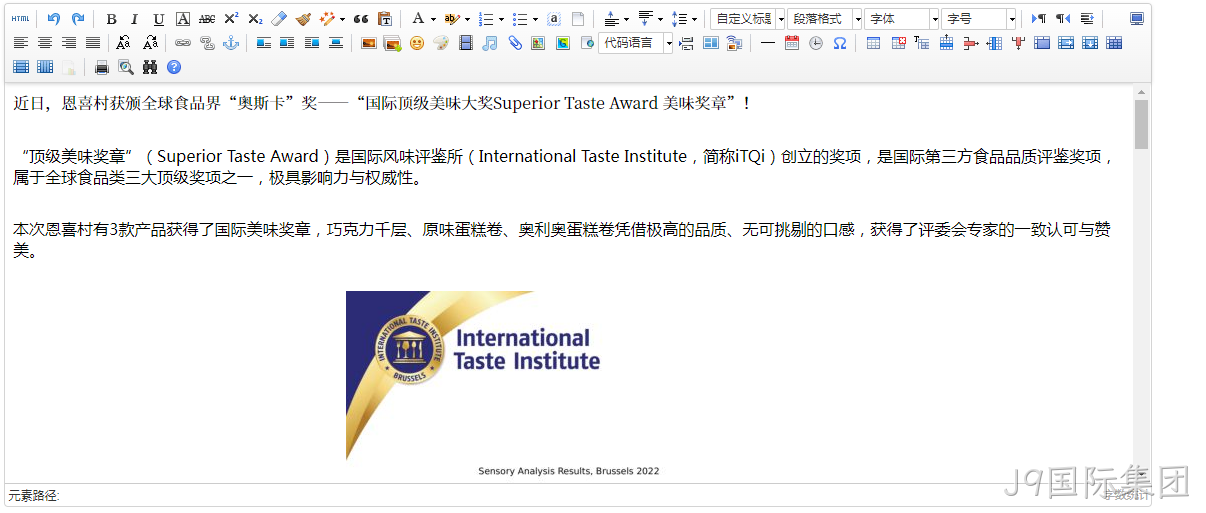Toggle subscript formatting
Viewport: 1206px width, 513px height.
[255, 19]
